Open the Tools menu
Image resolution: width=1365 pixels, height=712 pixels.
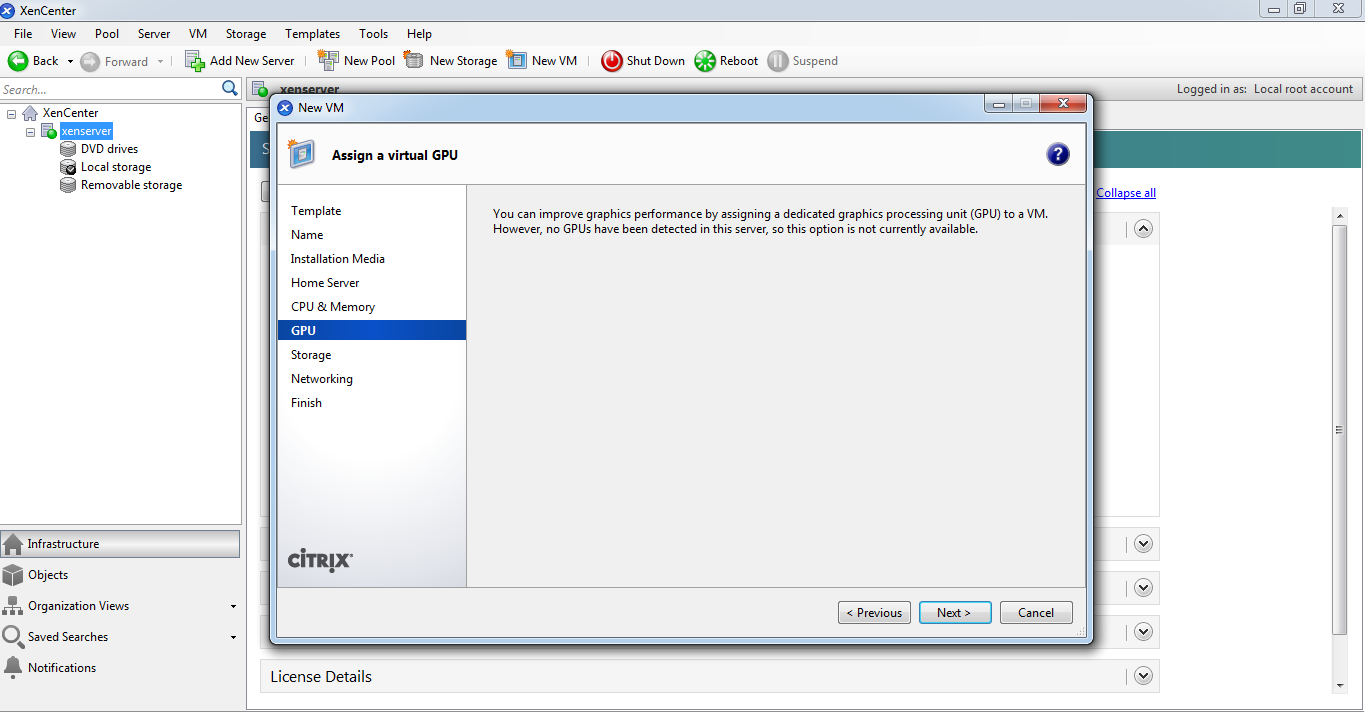(x=374, y=34)
